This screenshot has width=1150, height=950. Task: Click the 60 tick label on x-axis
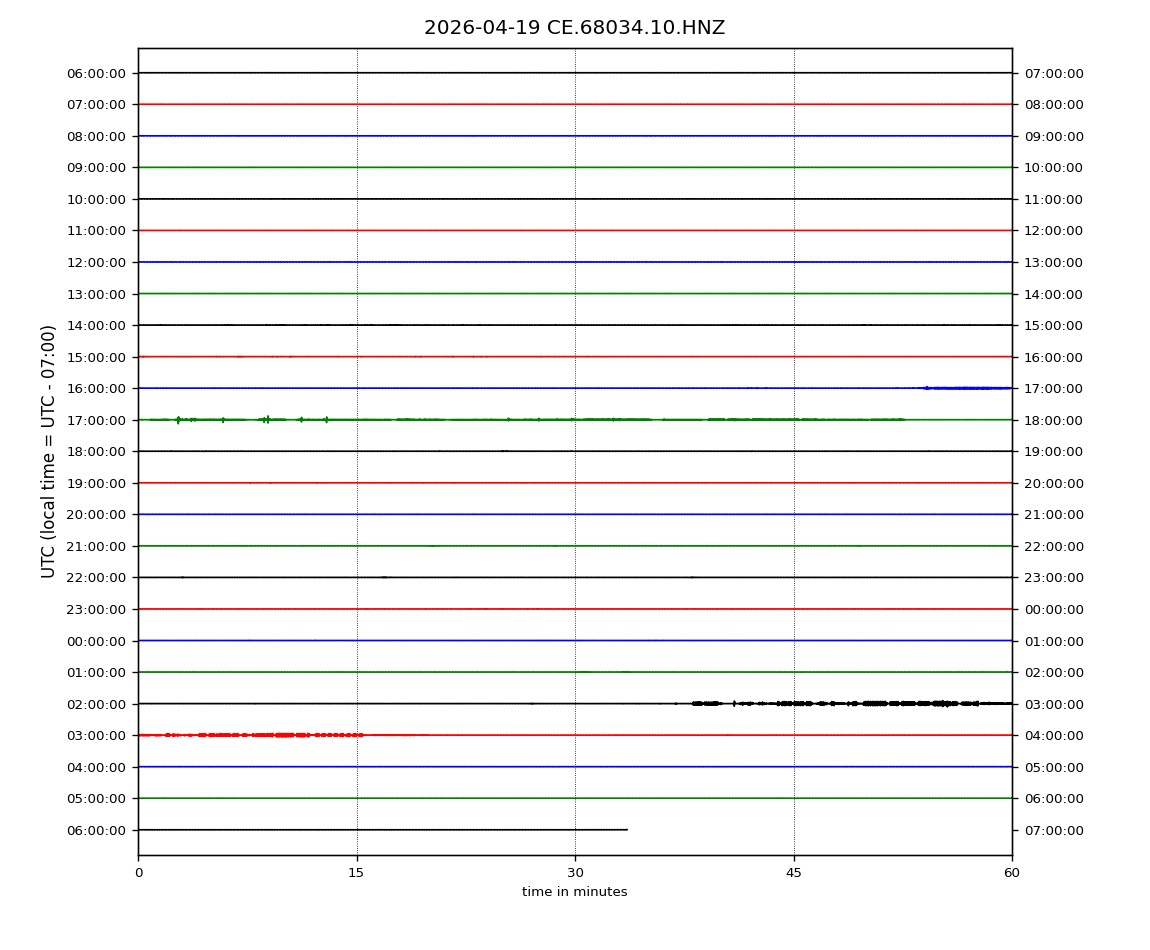(x=1012, y=873)
